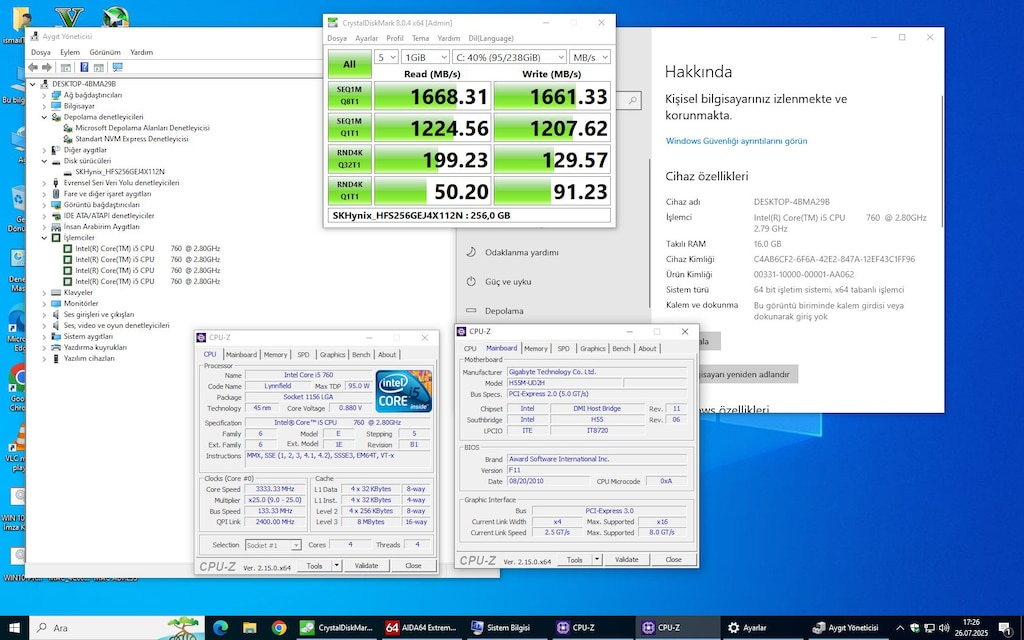Open Google Chrome from the taskbar
1024x640 pixels.
[279, 628]
